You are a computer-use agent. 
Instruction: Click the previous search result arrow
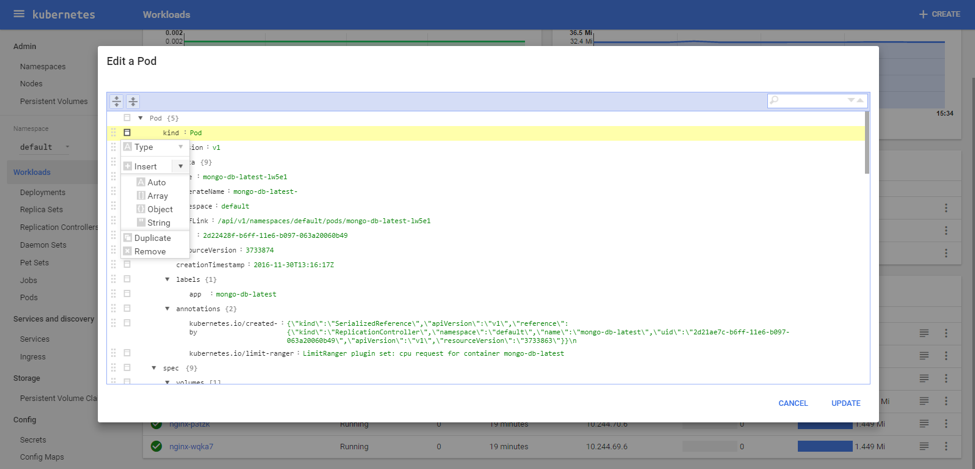pos(860,100)
